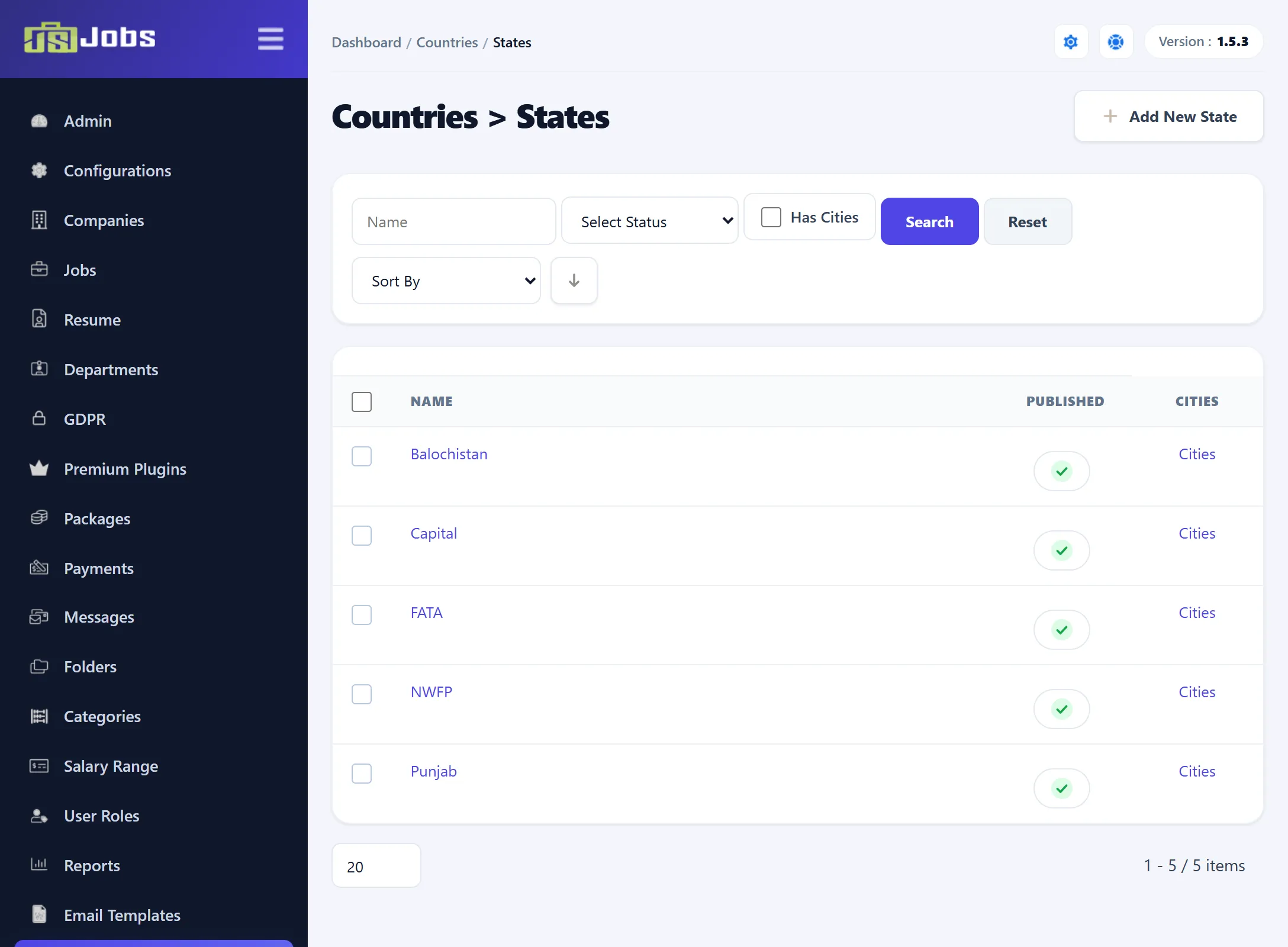Click the Countries breadcrumb link

(x=447, y=42)
